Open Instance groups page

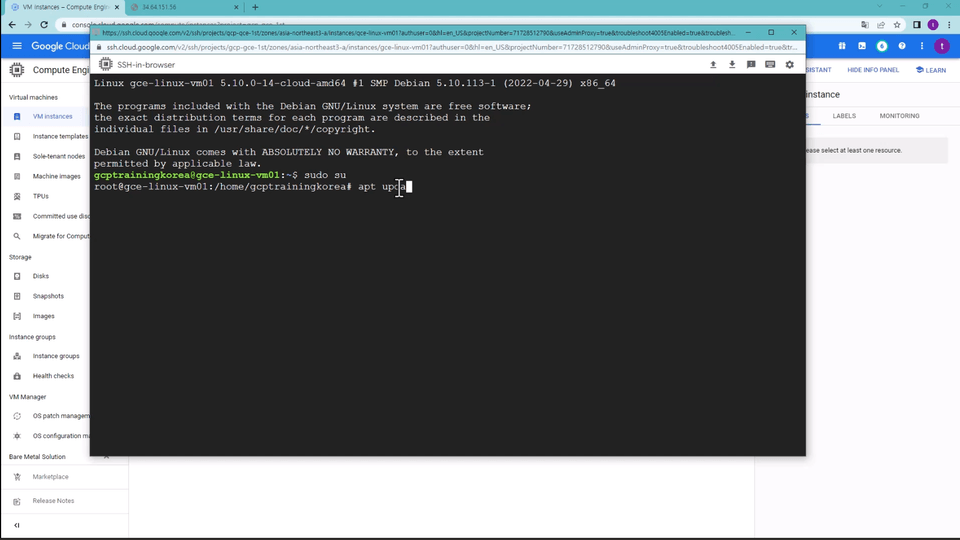(x=56, y=356)
